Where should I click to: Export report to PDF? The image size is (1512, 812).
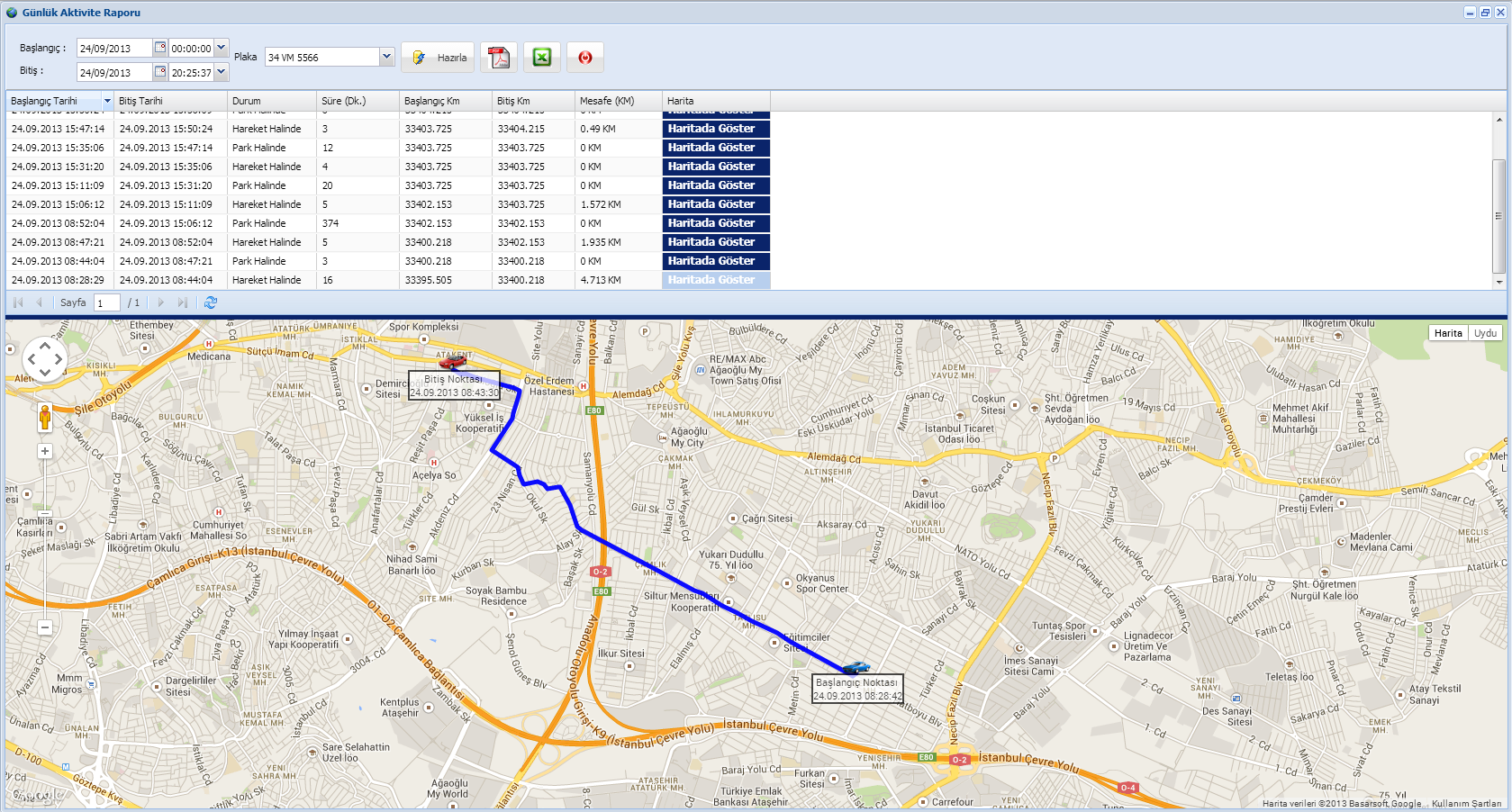(499, 58)
